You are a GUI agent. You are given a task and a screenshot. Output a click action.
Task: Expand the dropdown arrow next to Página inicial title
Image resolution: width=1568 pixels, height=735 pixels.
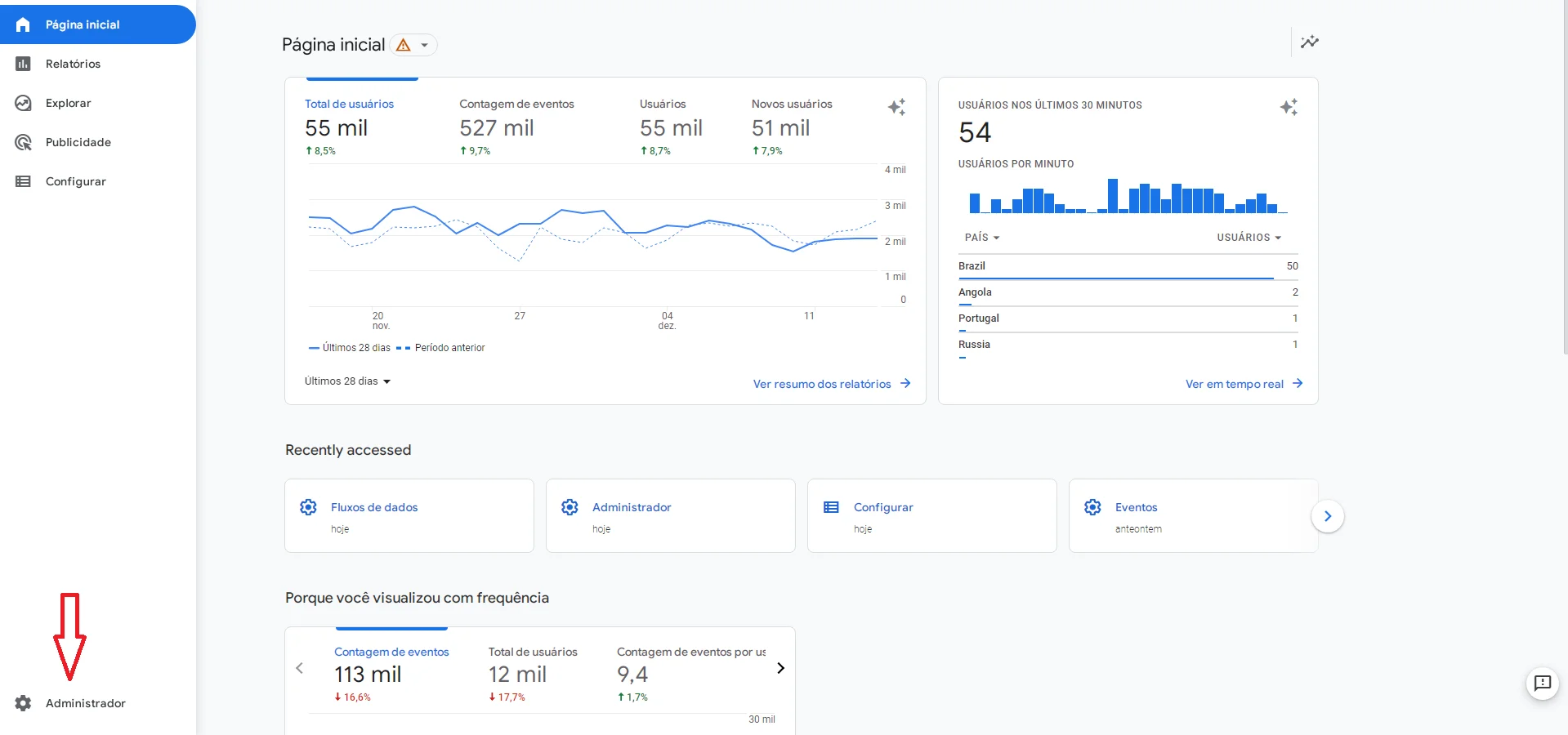[x=425, y=45]
